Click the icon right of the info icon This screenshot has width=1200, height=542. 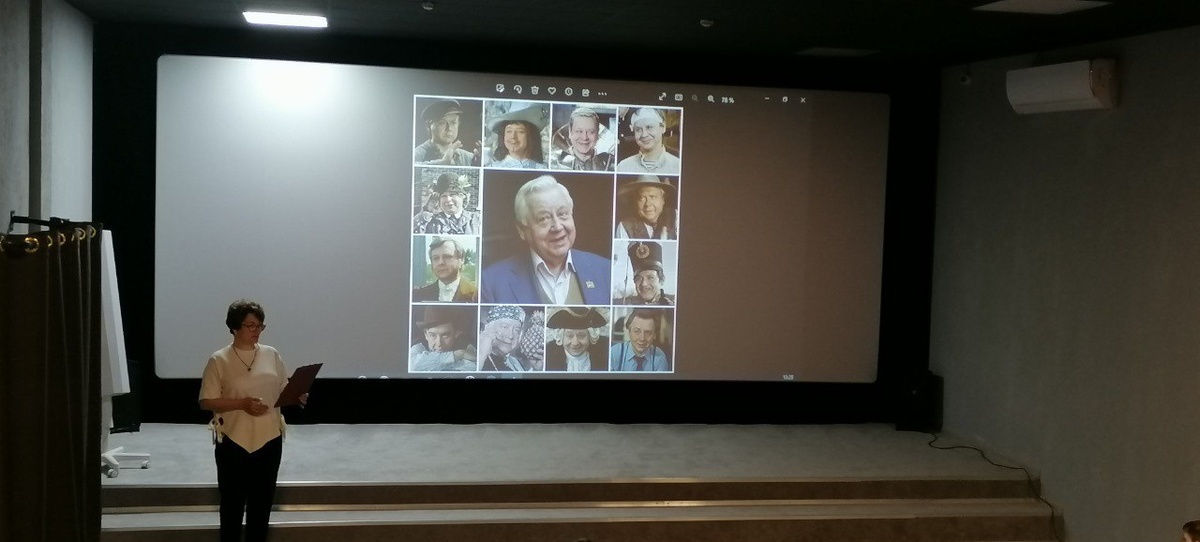coord(586,93)
